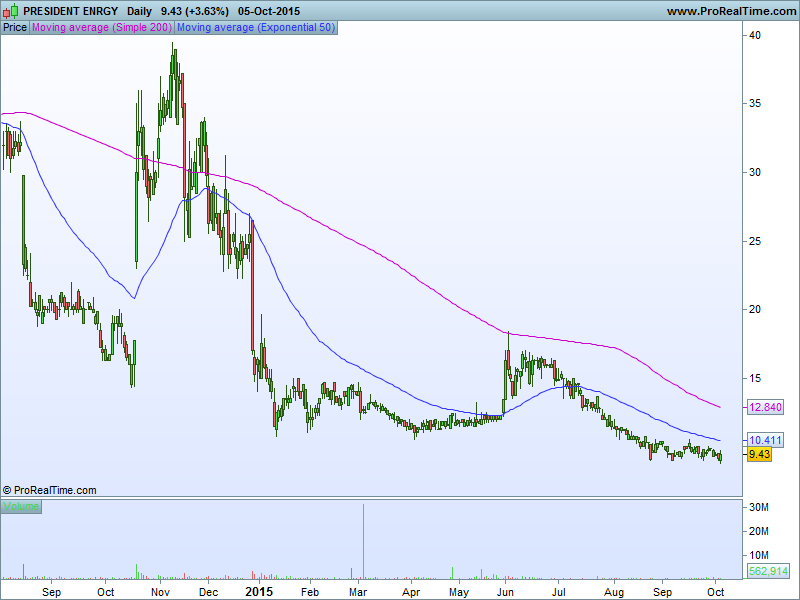Viewport: 800px width, 600px height.
Task: Click the 2015 year marker on the time axis
Action: tap(258, 591)
